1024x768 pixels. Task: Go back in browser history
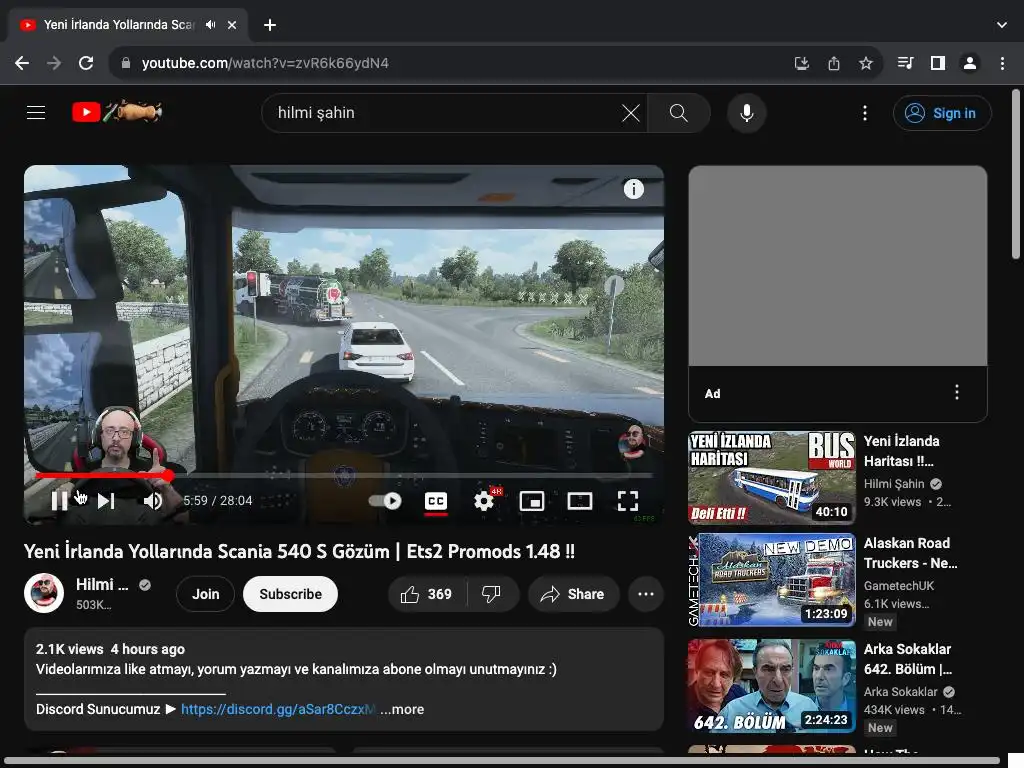pyautogui.click(x=22, y=63)
